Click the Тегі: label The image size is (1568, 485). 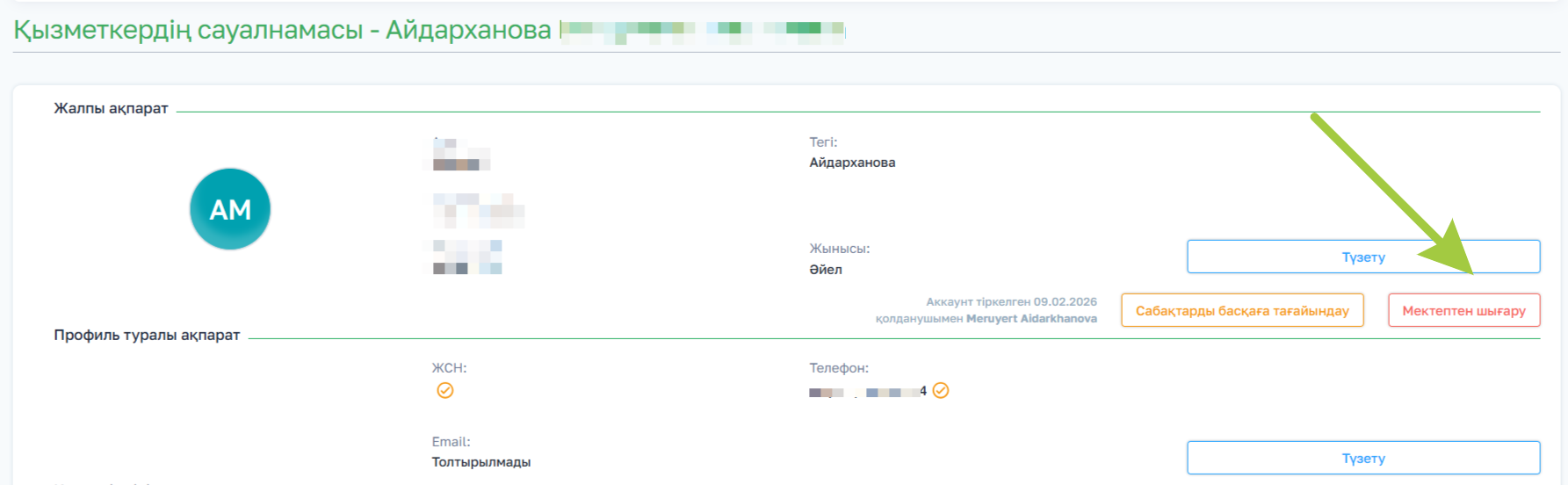coord(823,141)
